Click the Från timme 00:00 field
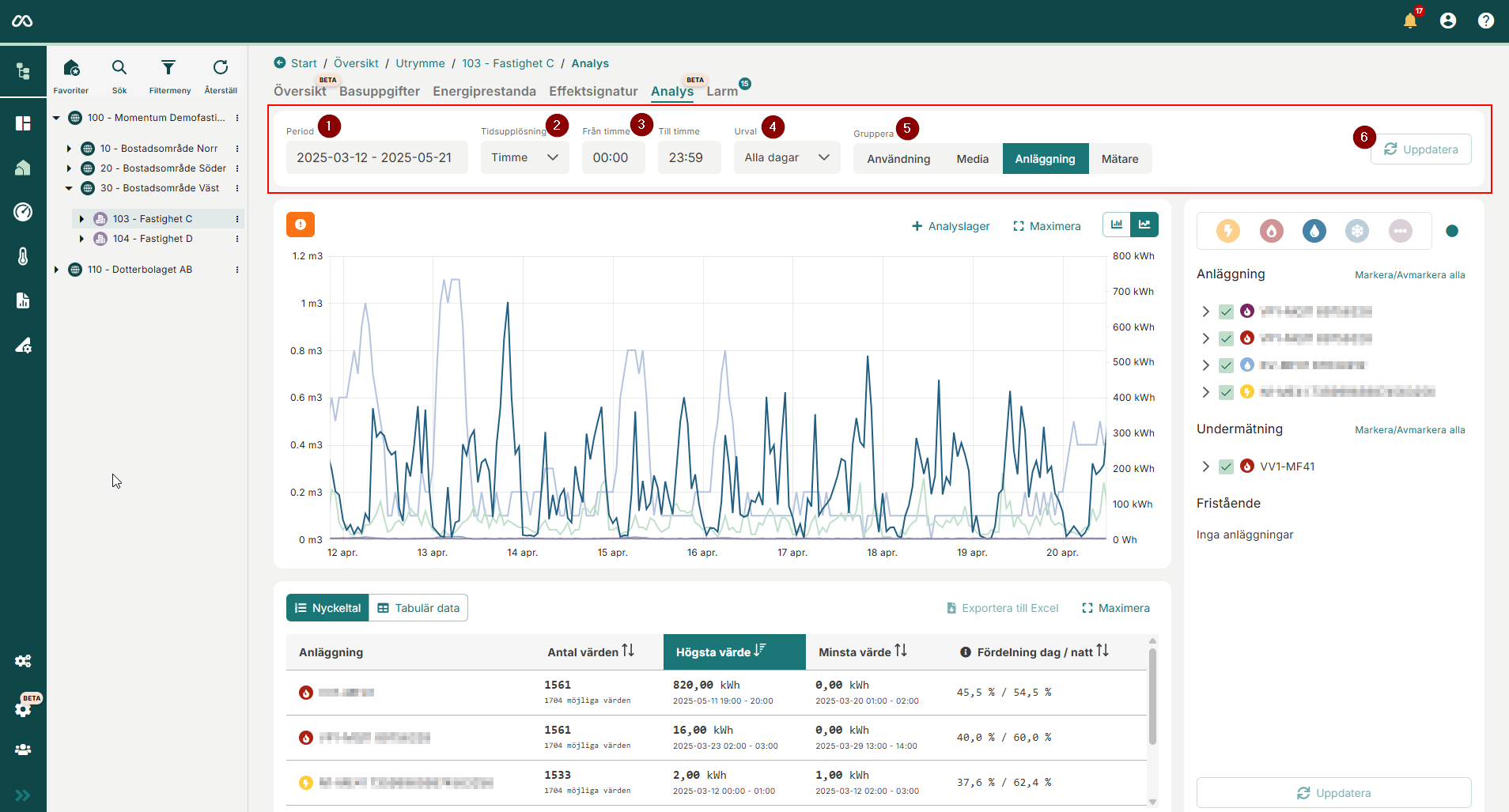The height and width of the screenshot is (812, 1509). coord(614,157)
